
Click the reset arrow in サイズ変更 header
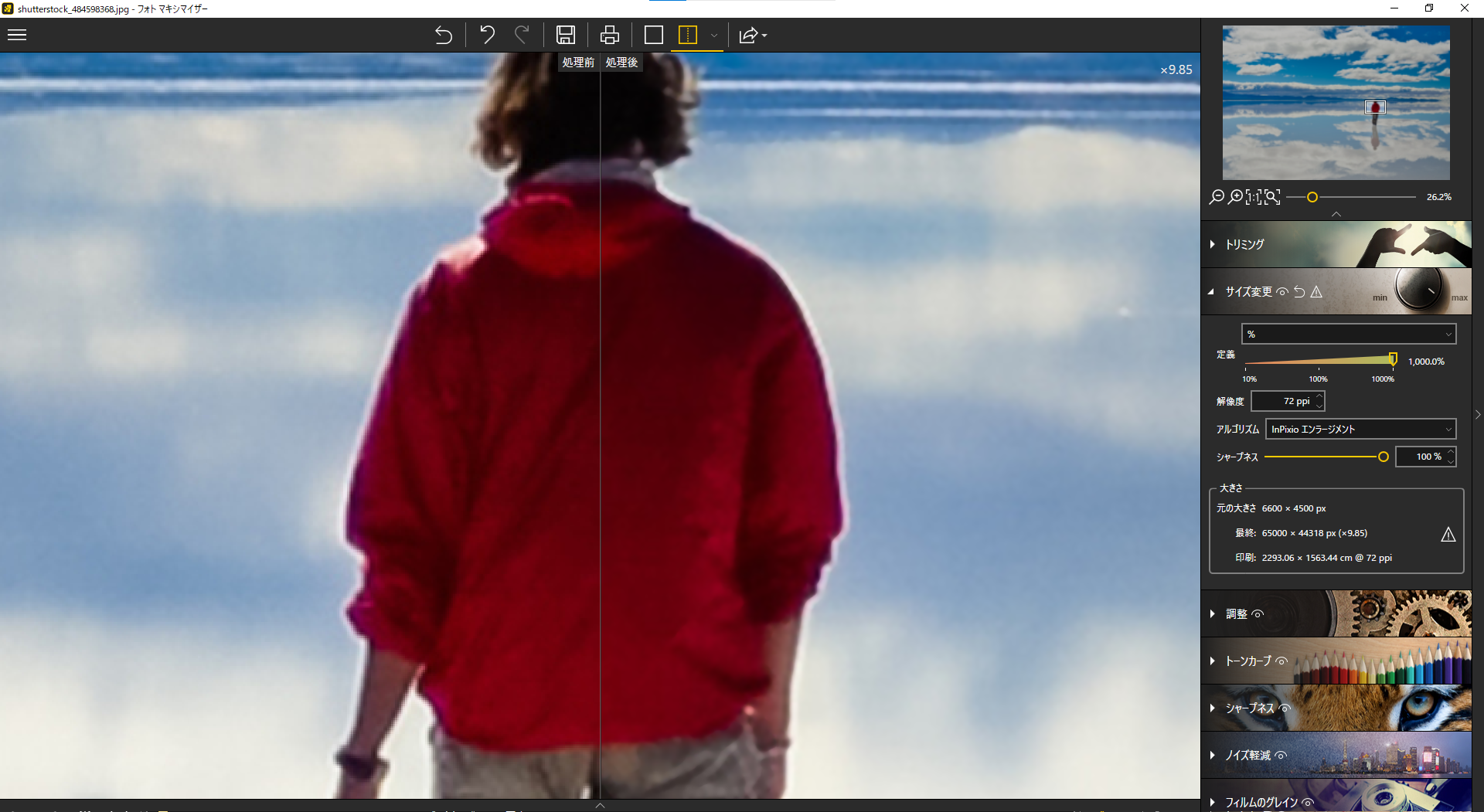pos(1299,292)
